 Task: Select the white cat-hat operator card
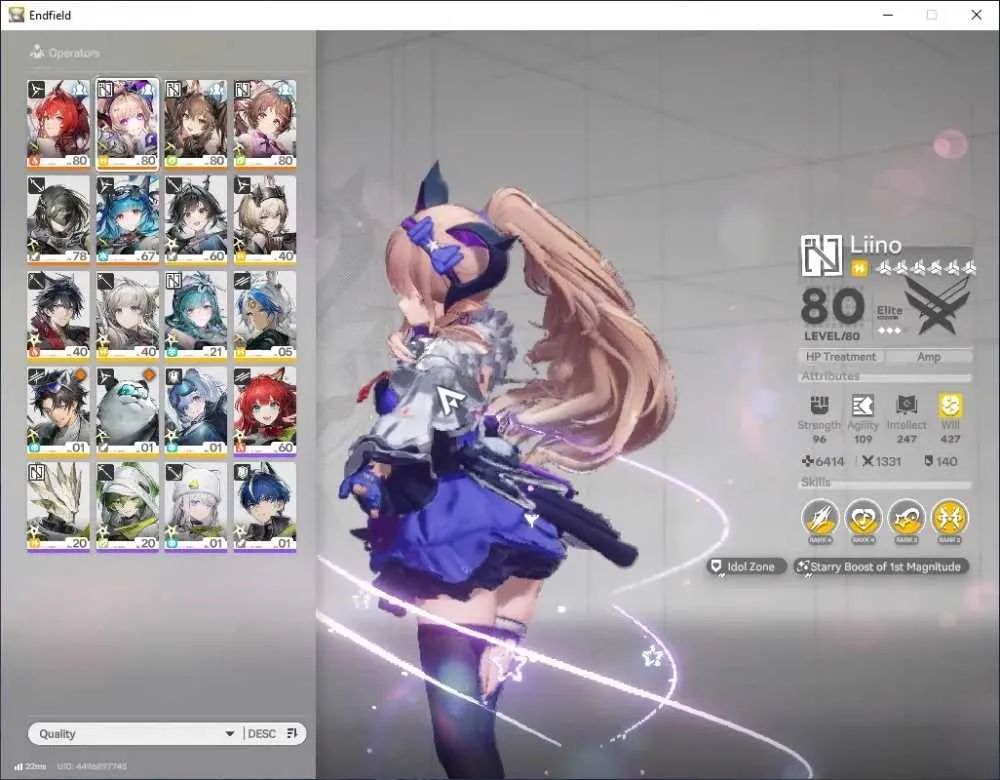pyautogui.click(x=196, y=507)
